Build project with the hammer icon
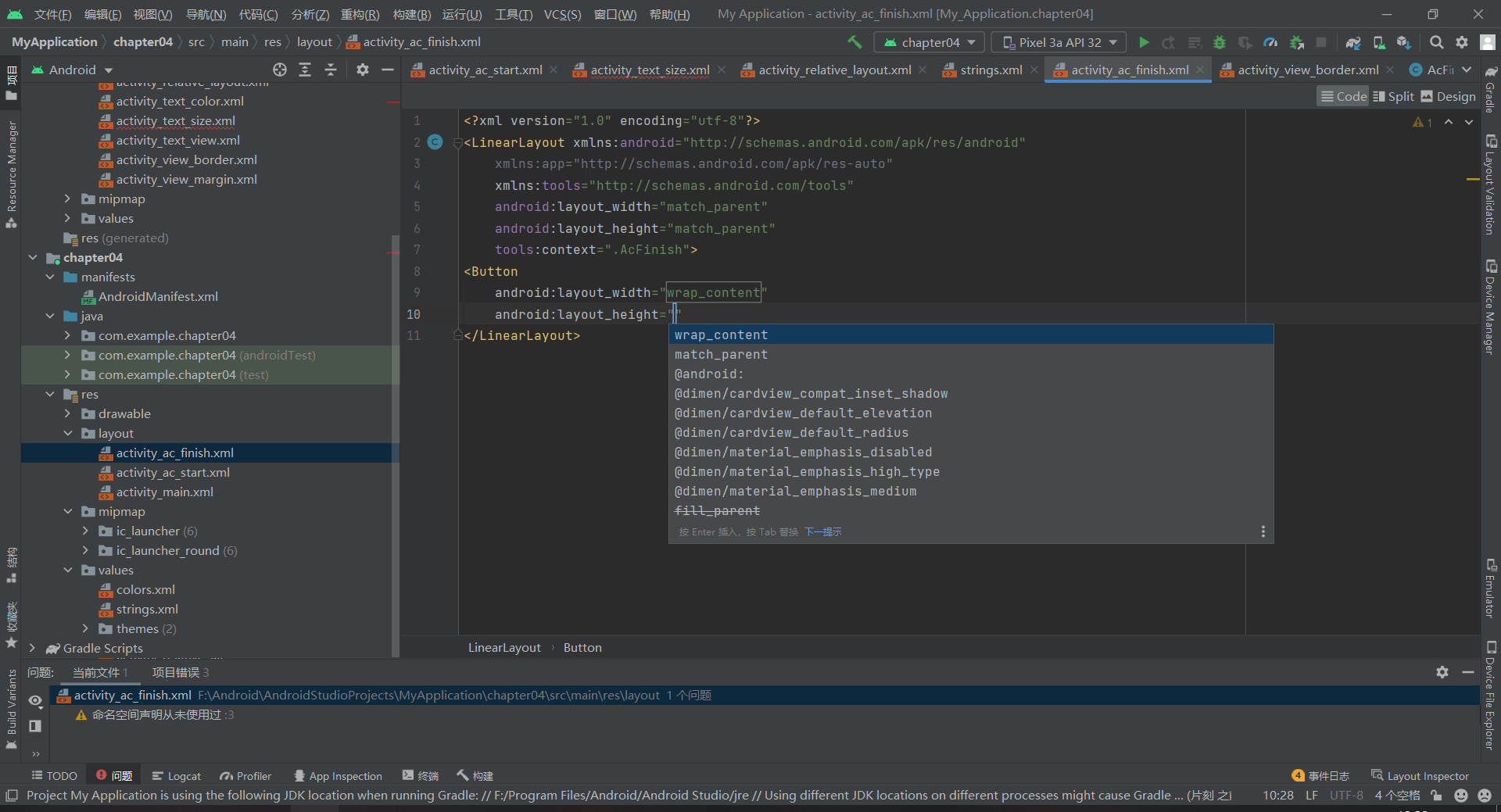Viewport: 1501px width, 812px height. pos(854,42)
